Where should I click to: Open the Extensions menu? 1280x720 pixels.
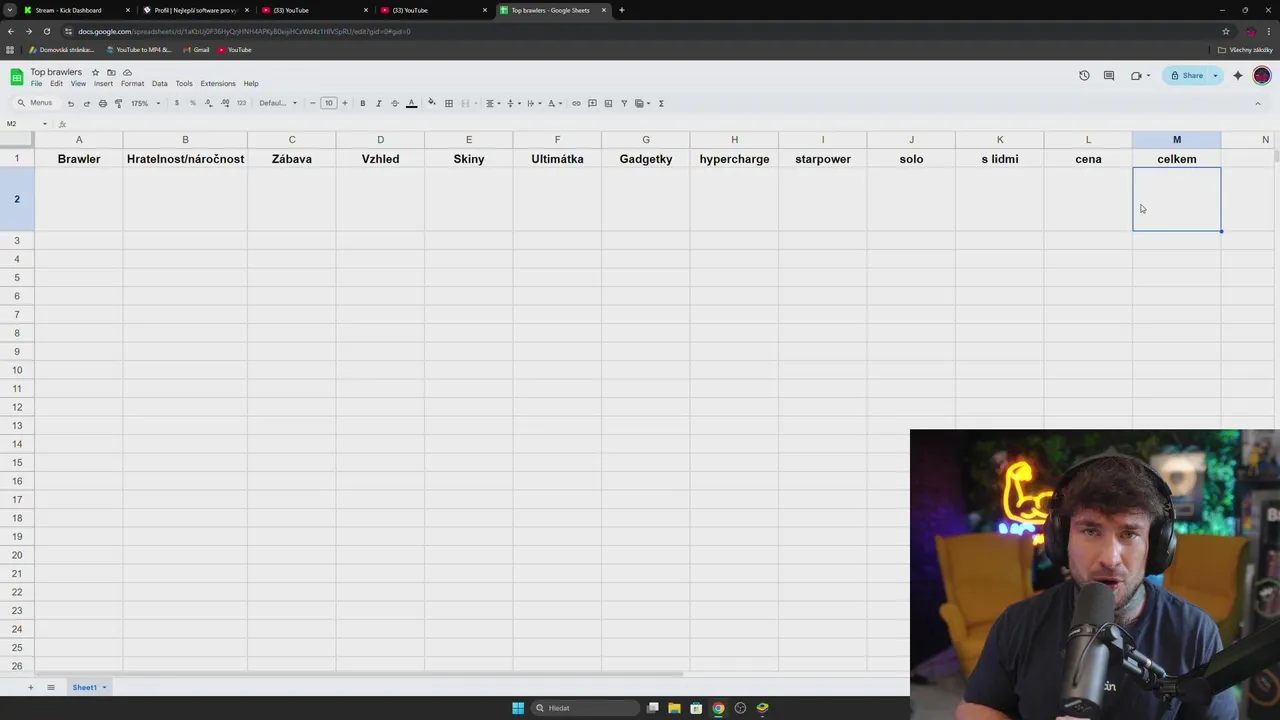pyautogui.click(x=218, y=84)
